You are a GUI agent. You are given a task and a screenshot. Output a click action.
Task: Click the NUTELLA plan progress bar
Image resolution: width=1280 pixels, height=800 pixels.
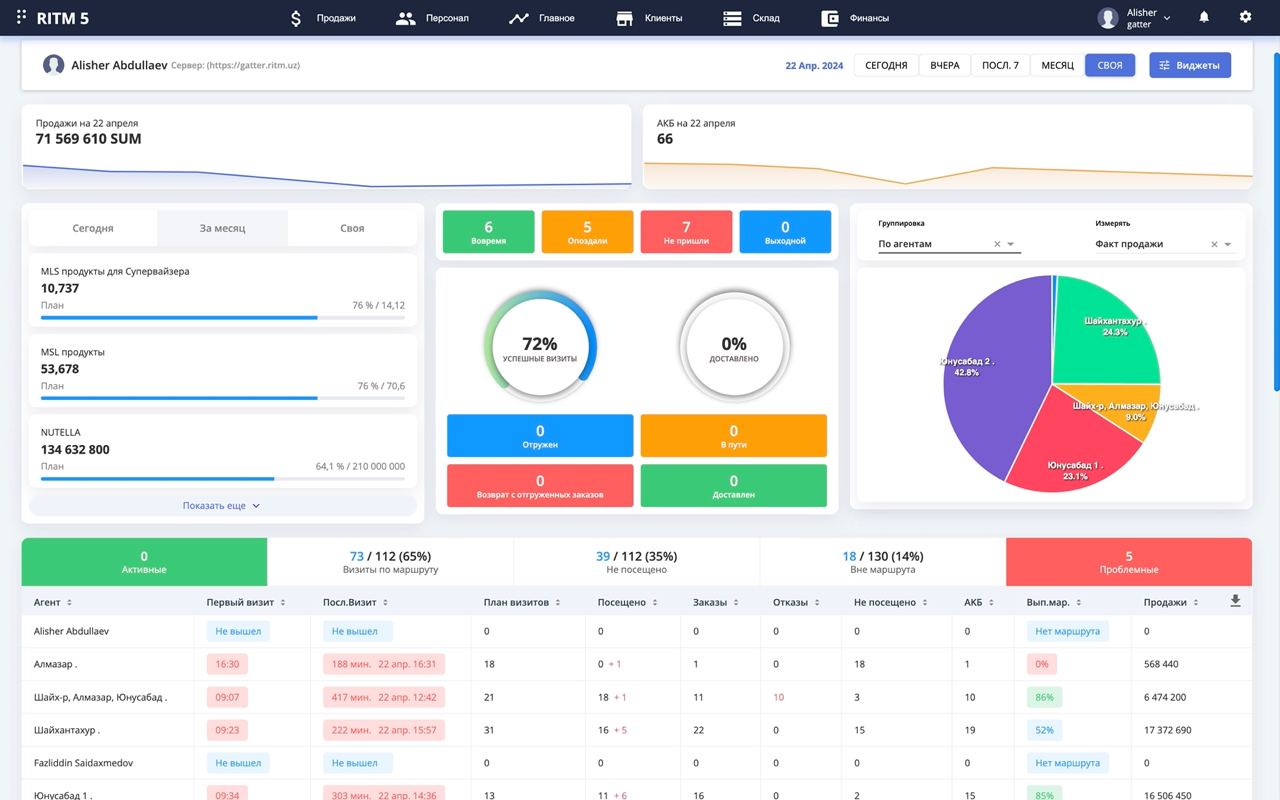(223, 478)
